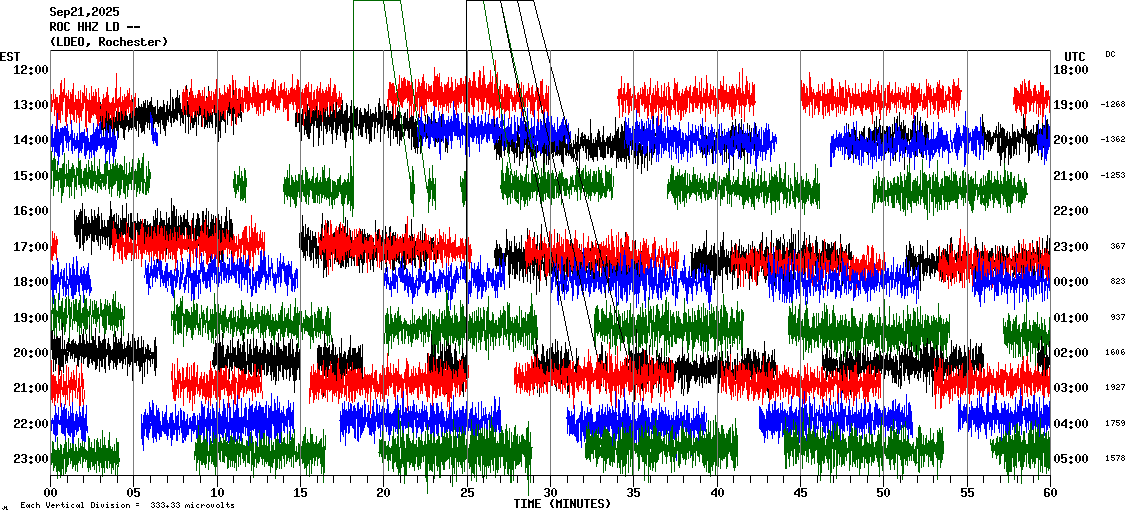
Task: Click the 367 DC offset value
Action: [x=1118, y=246]
